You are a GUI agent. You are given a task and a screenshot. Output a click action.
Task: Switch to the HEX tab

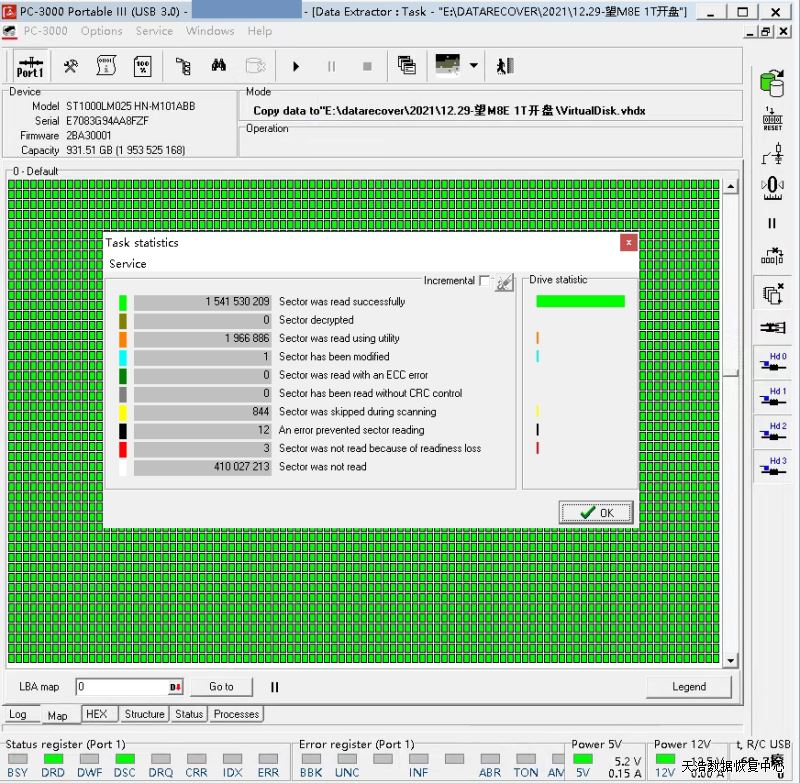(x=96, y=714)
